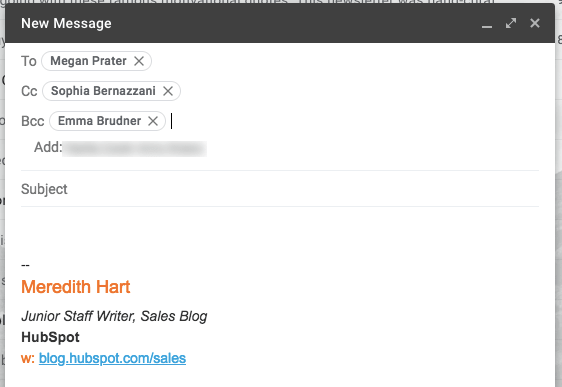Focus the Subject field

pyautogui.click(x=280, y=189)
